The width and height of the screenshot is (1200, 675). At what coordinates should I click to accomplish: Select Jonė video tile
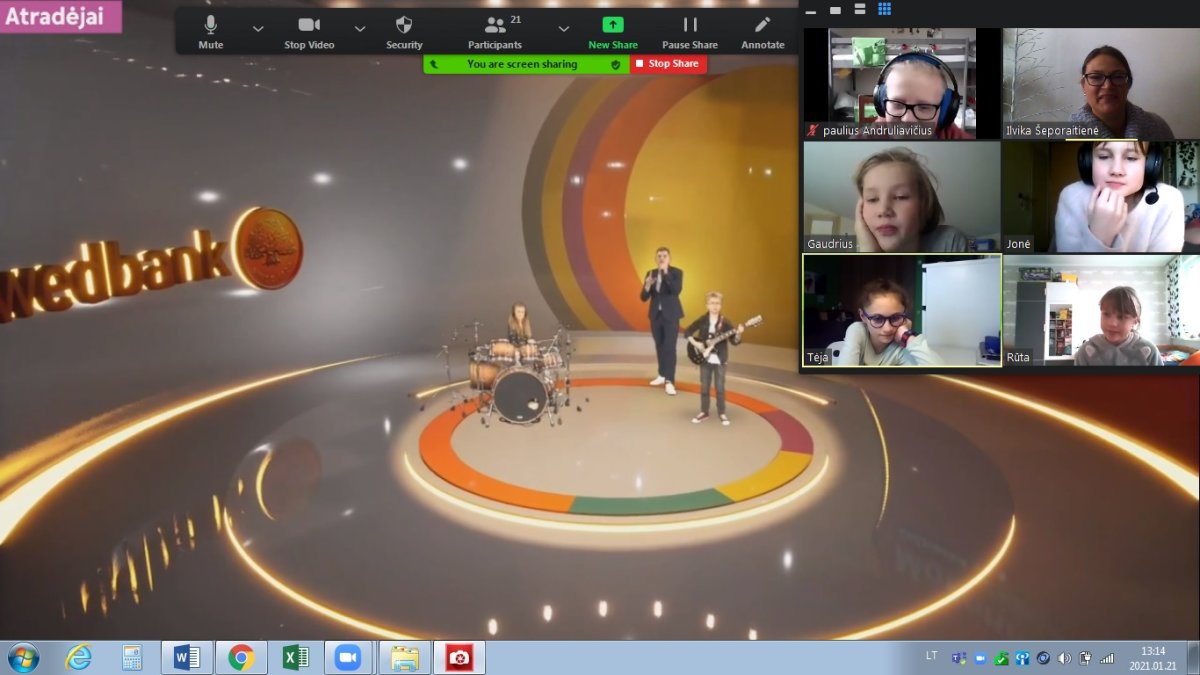coord(1101,196)
